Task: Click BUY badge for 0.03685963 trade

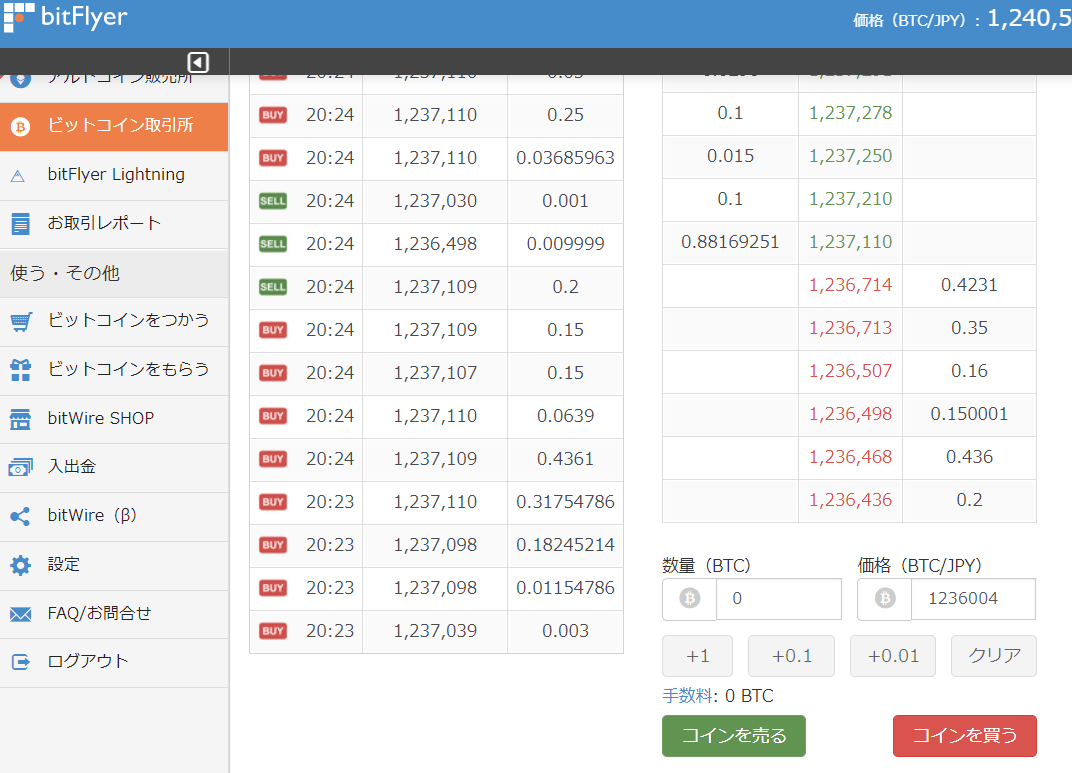Action: pyautogui.click(x=273, y=159)
